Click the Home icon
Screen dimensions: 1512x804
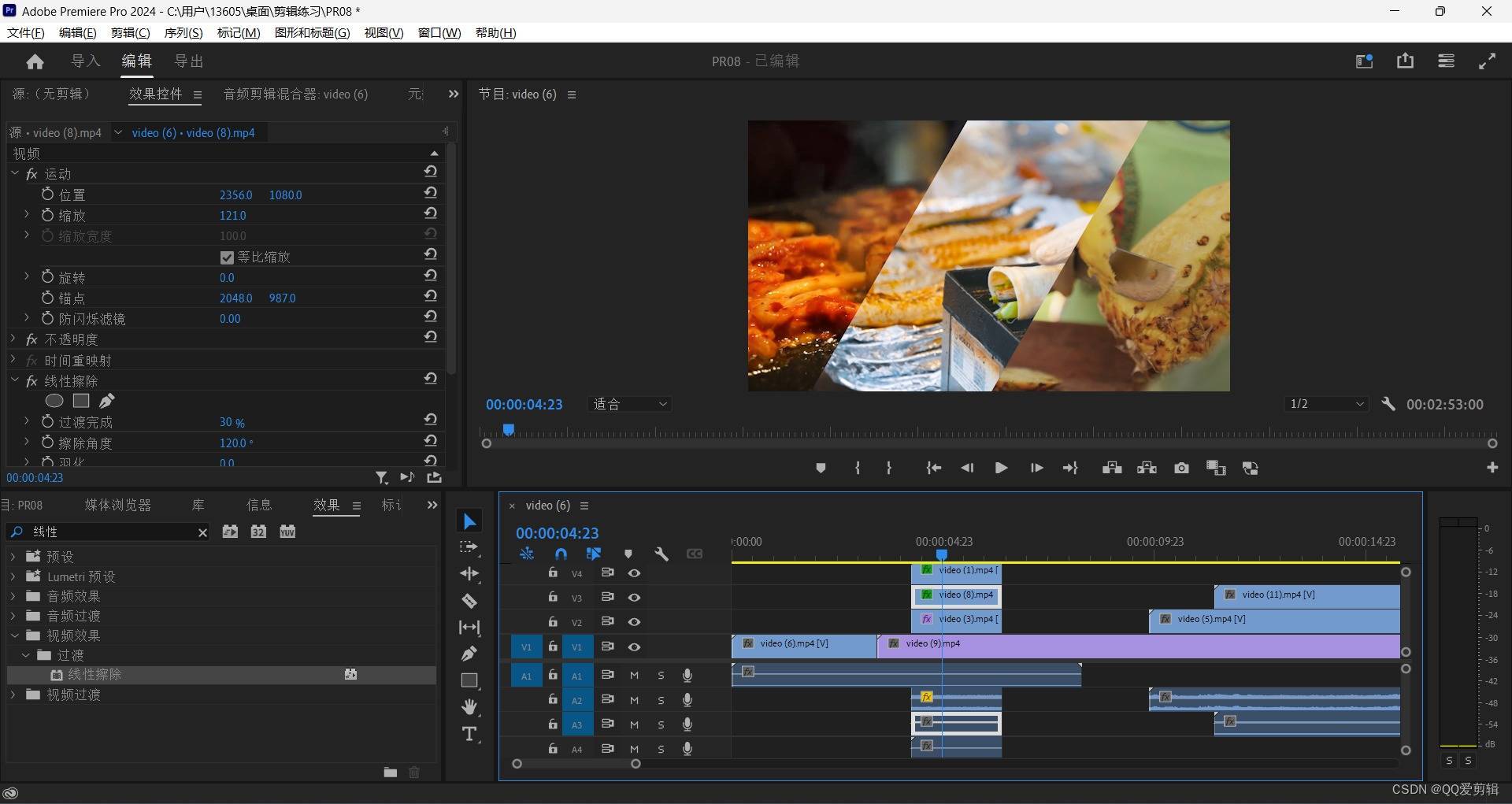point(35,61)
